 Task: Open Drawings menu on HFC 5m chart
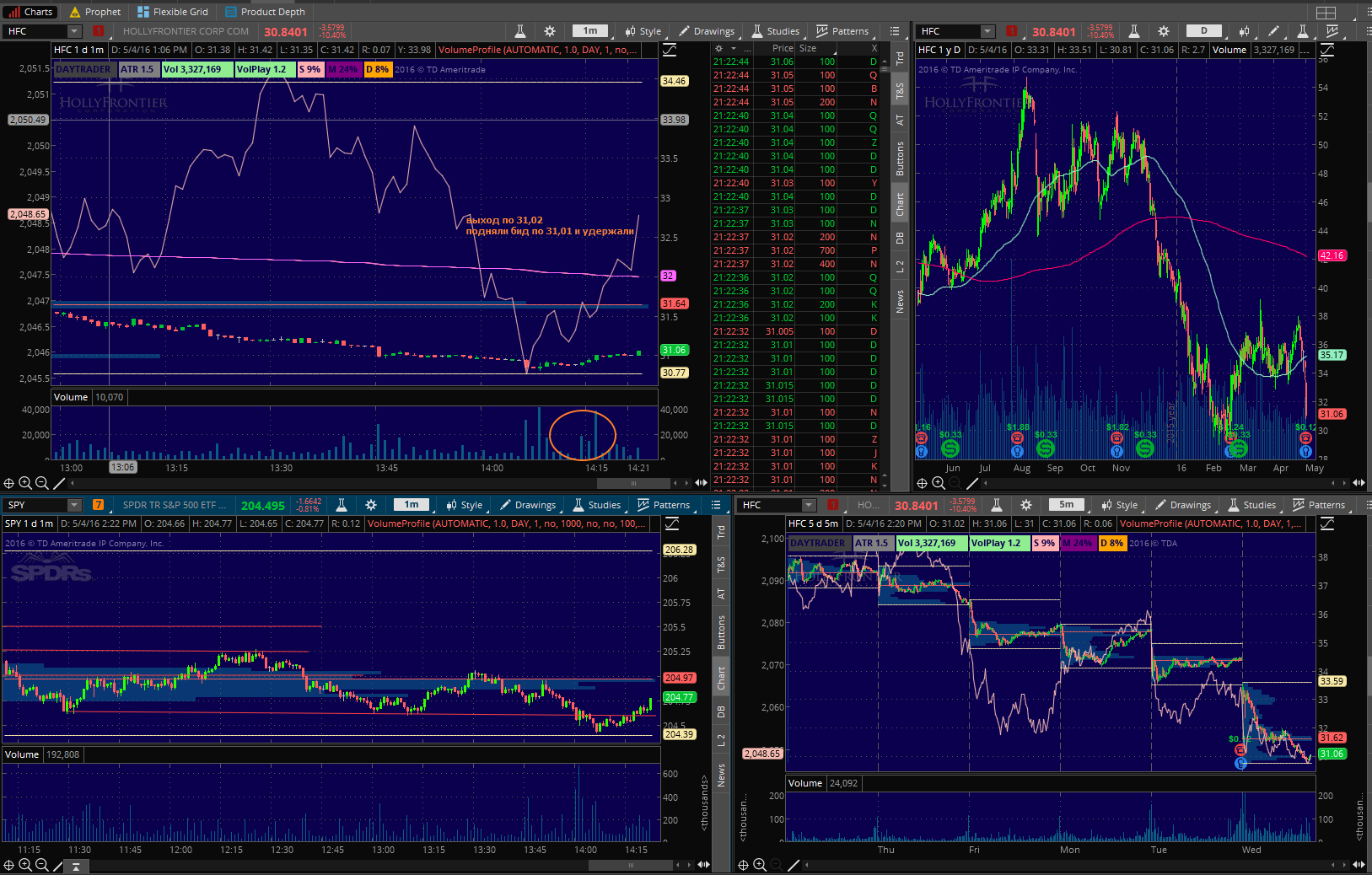click(1183, 505)
